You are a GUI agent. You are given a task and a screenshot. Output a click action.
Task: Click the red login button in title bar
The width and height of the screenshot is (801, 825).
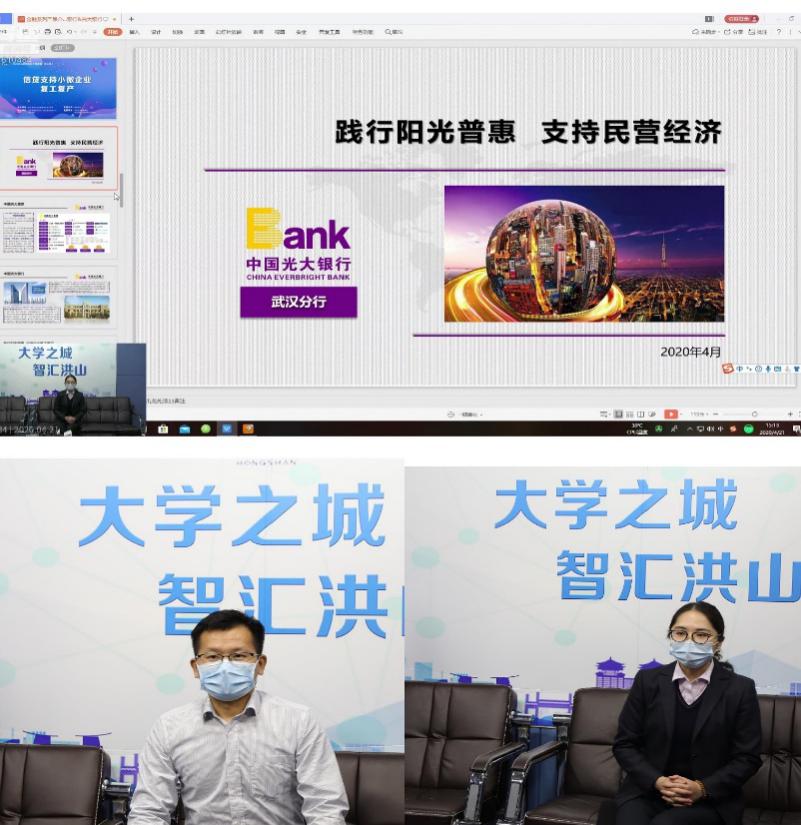tap(741, 19)
